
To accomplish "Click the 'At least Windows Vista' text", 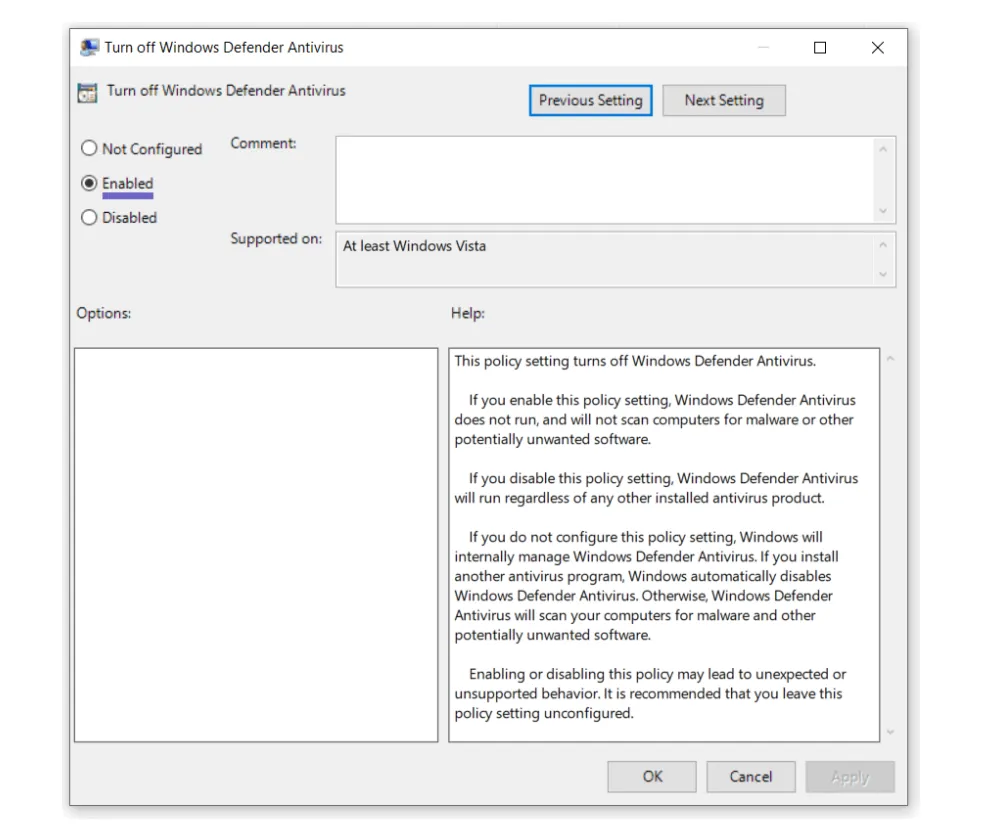I will pyautogui.click(x=414, y=246).
